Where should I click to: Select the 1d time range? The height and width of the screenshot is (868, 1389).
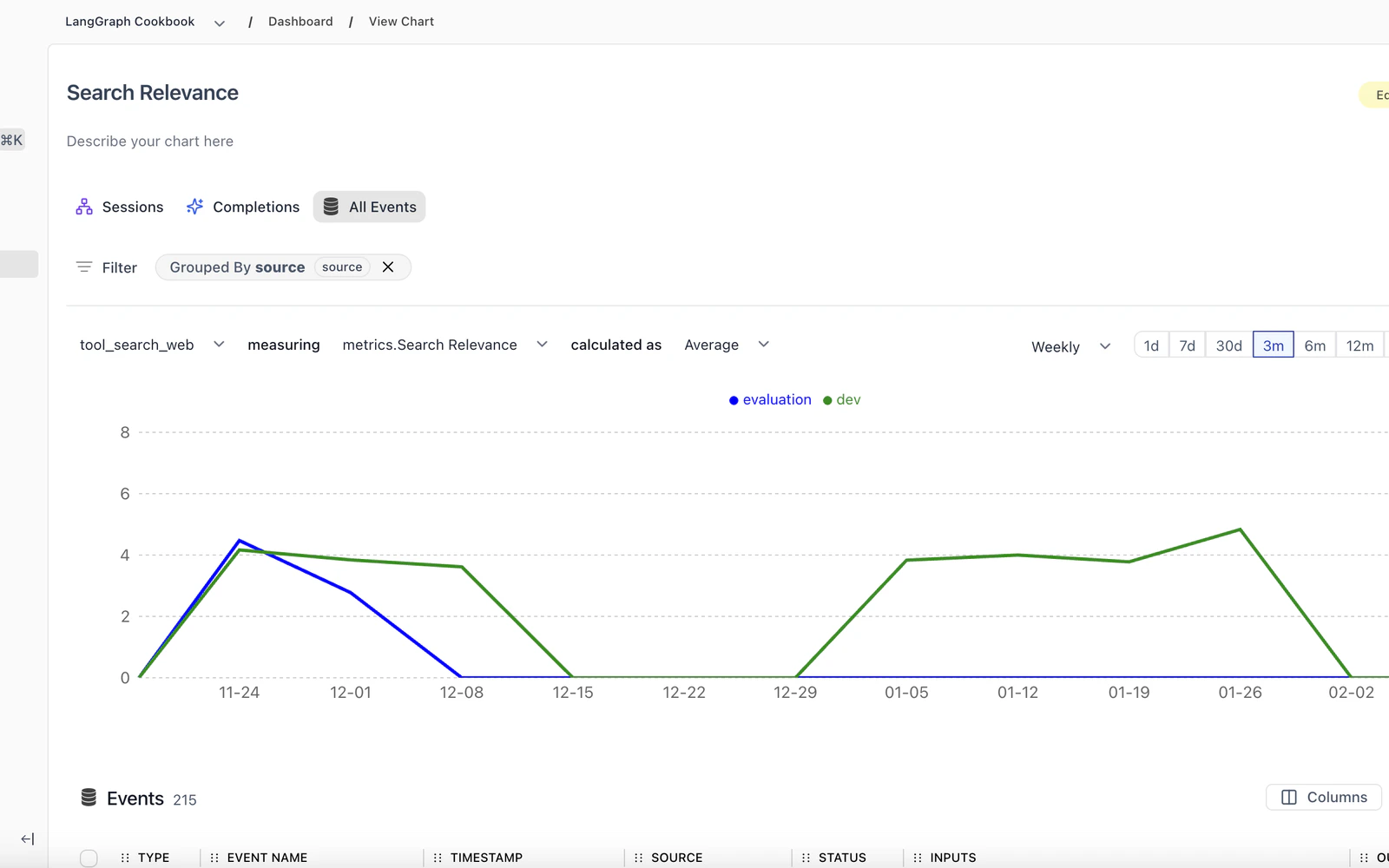coord(1151,345)
